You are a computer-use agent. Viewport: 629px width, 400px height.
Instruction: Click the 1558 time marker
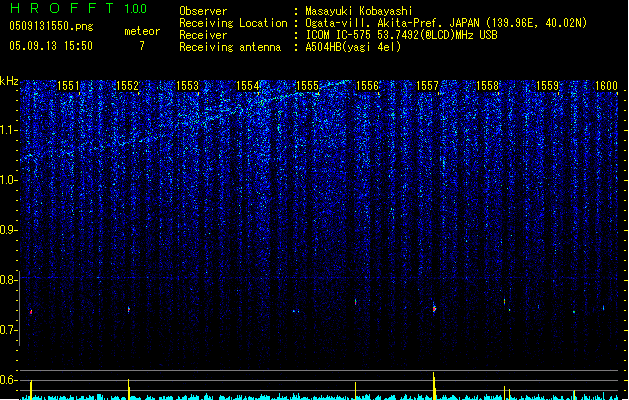pyautogui.click(x=487, y=85)
